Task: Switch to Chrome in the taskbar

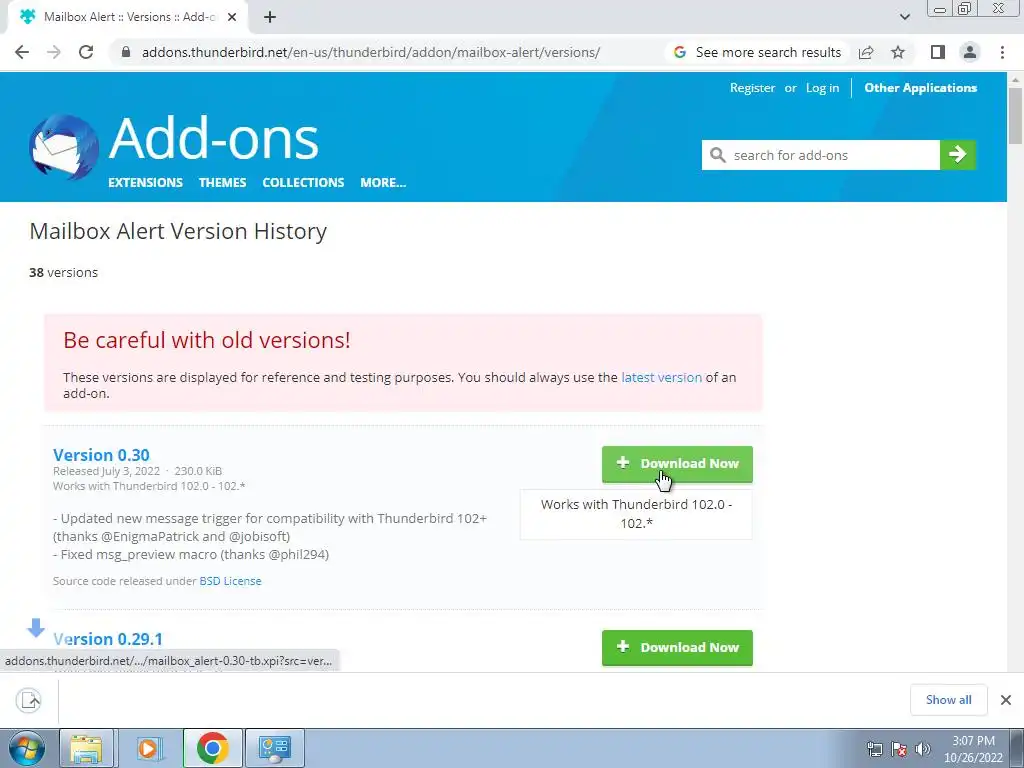Action: tap(212, 748)
